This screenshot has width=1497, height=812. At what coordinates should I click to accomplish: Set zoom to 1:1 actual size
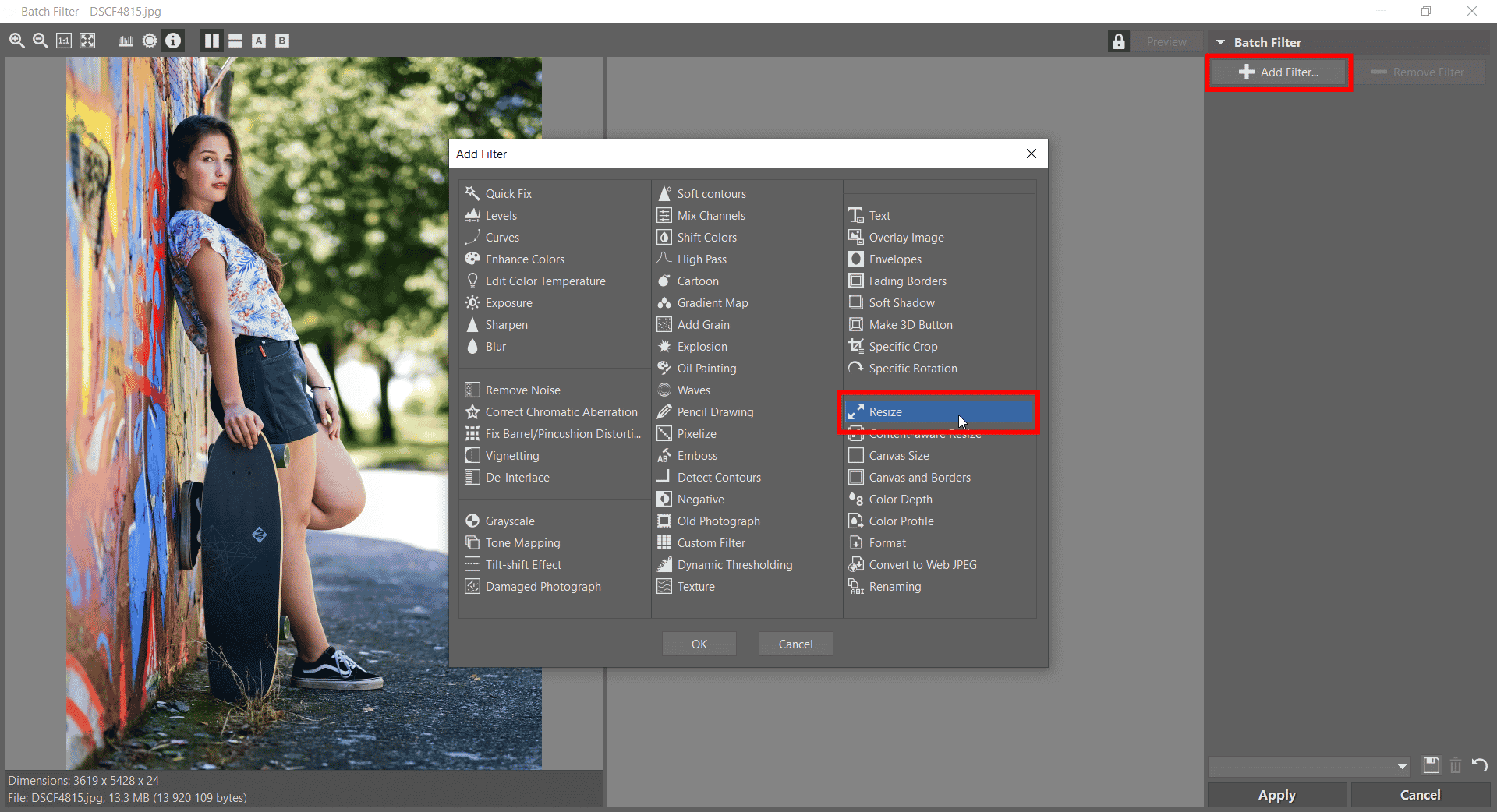tap(64, 41)
